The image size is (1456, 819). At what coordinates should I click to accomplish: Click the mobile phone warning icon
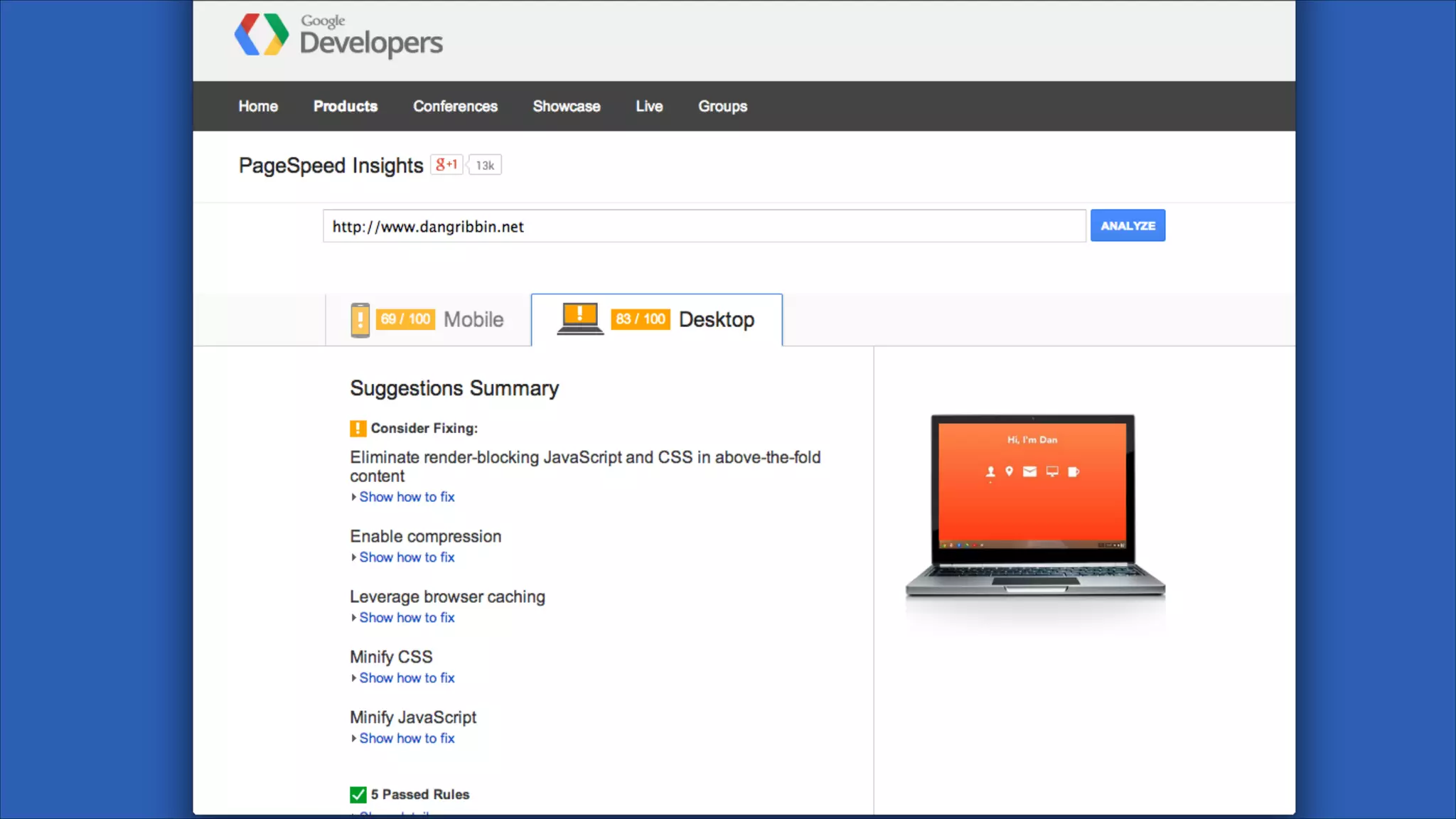click(x=360, y=320)
